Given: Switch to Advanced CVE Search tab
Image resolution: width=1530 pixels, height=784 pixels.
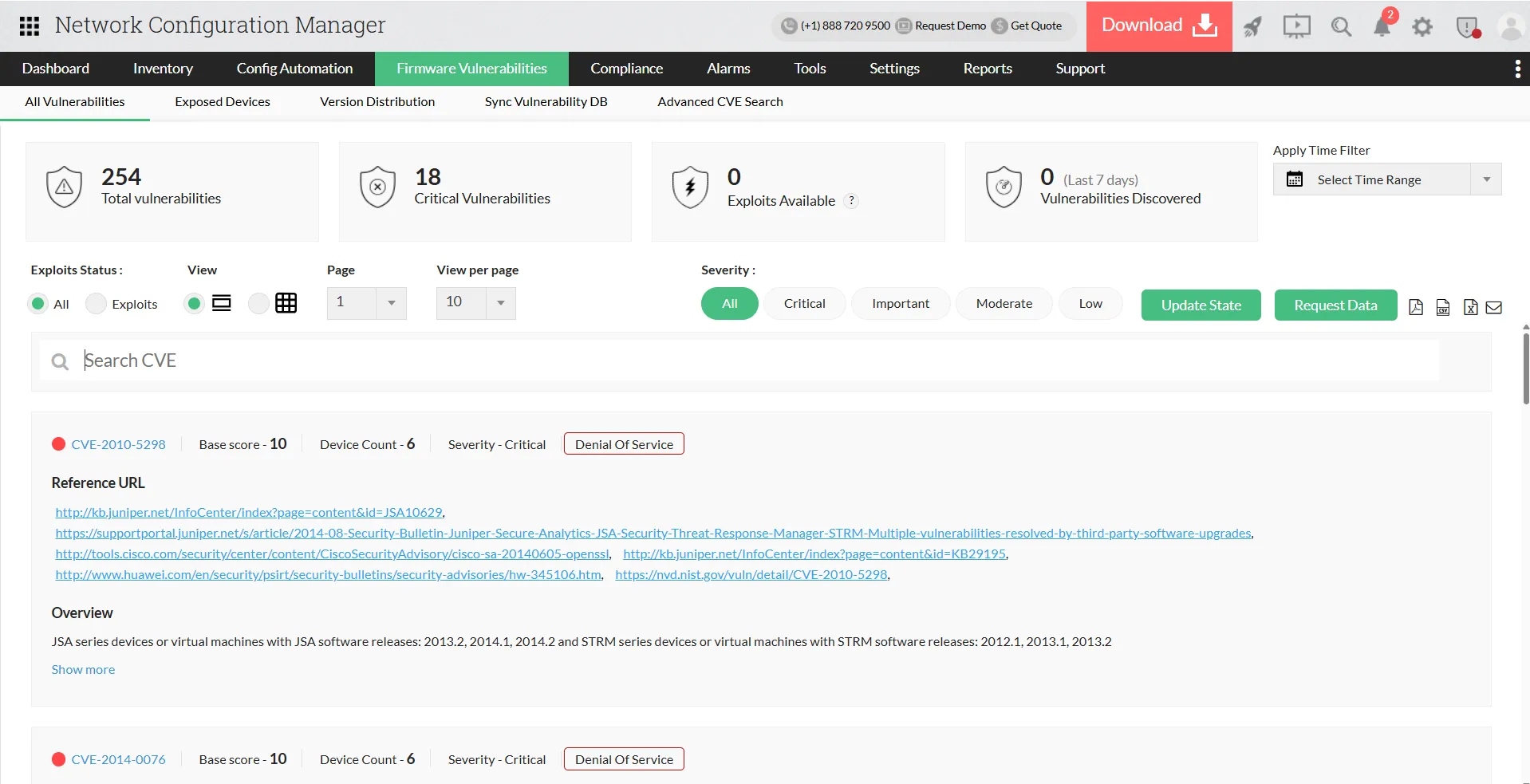Looking at the screenshot, I should click(x=720, y=102).
